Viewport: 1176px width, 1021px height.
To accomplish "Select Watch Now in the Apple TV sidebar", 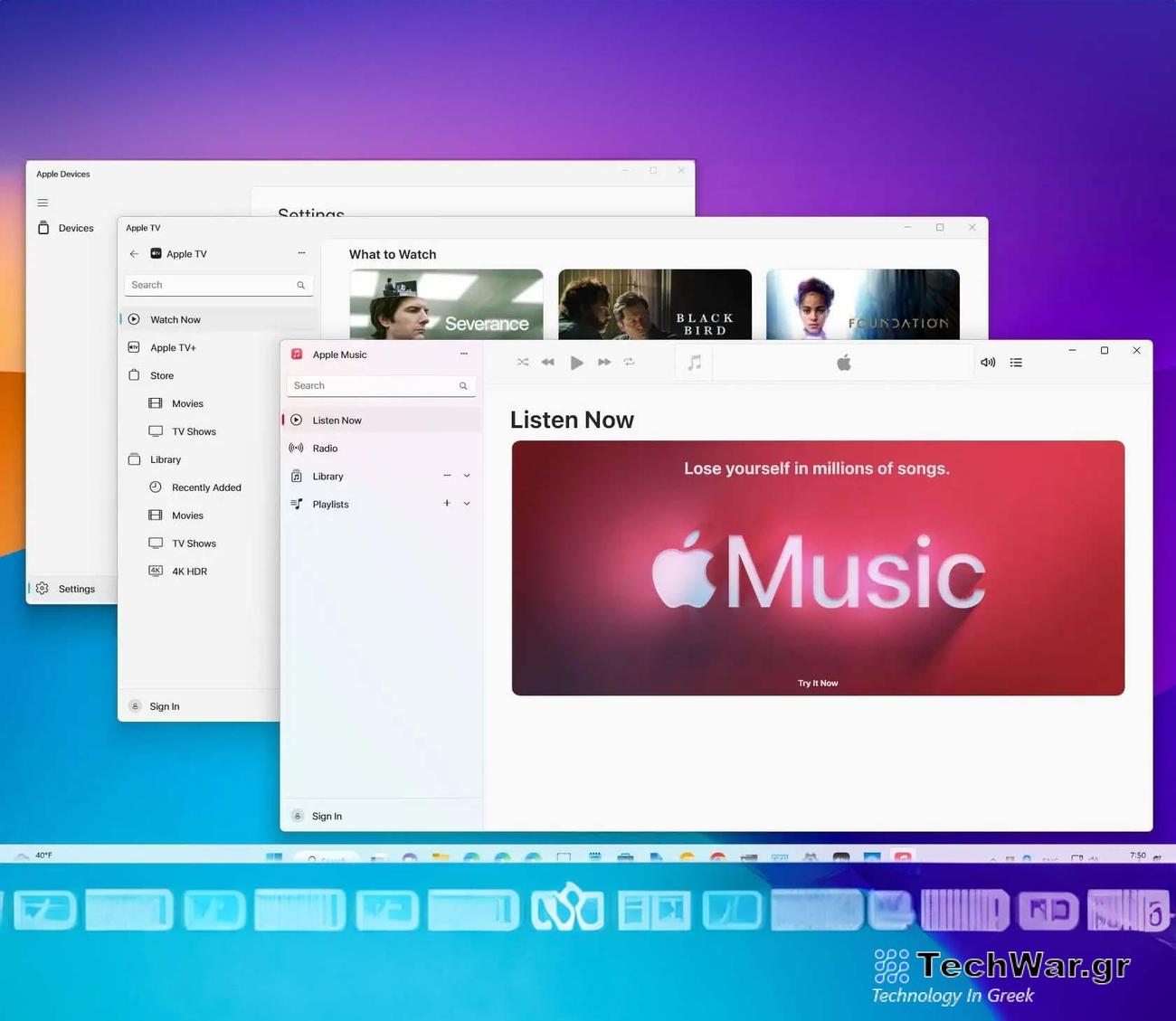I will 175,319.
